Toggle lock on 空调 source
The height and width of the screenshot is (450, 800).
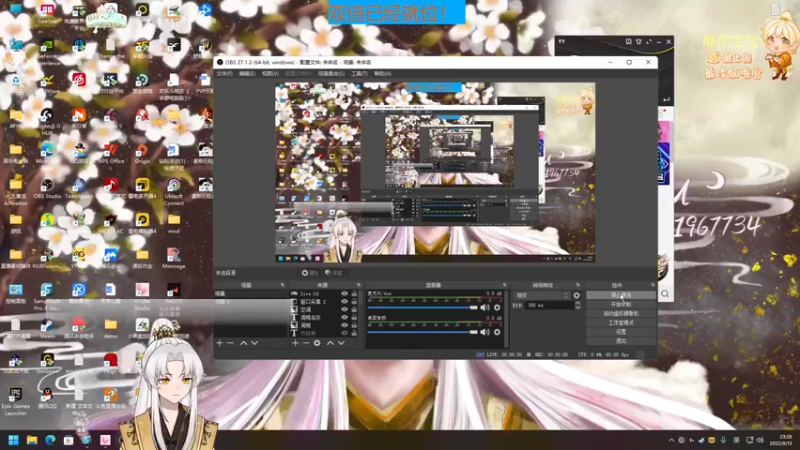pyautogui.click(x=354, y=309)
